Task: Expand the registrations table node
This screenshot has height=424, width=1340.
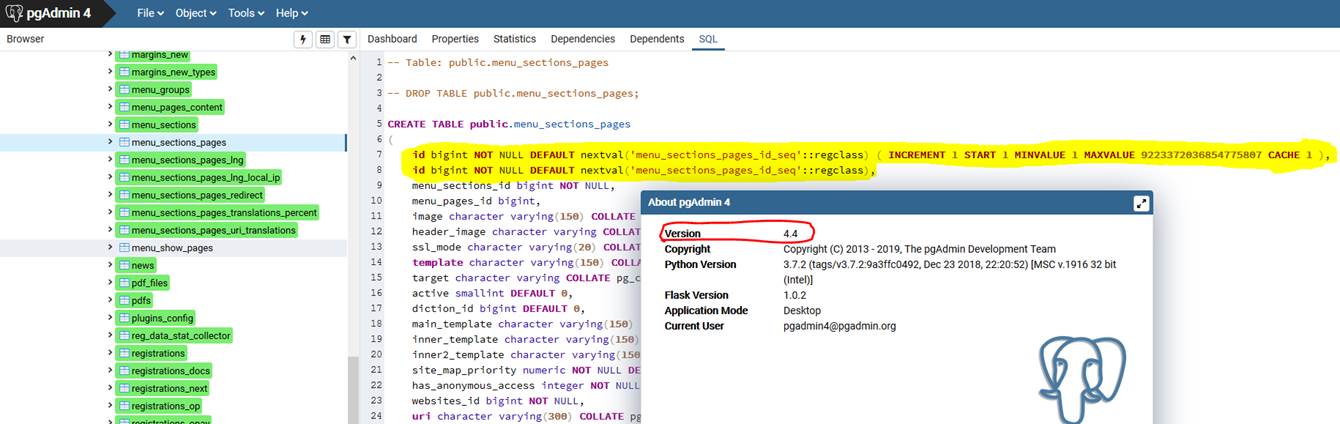Action: tap(110, 353)
